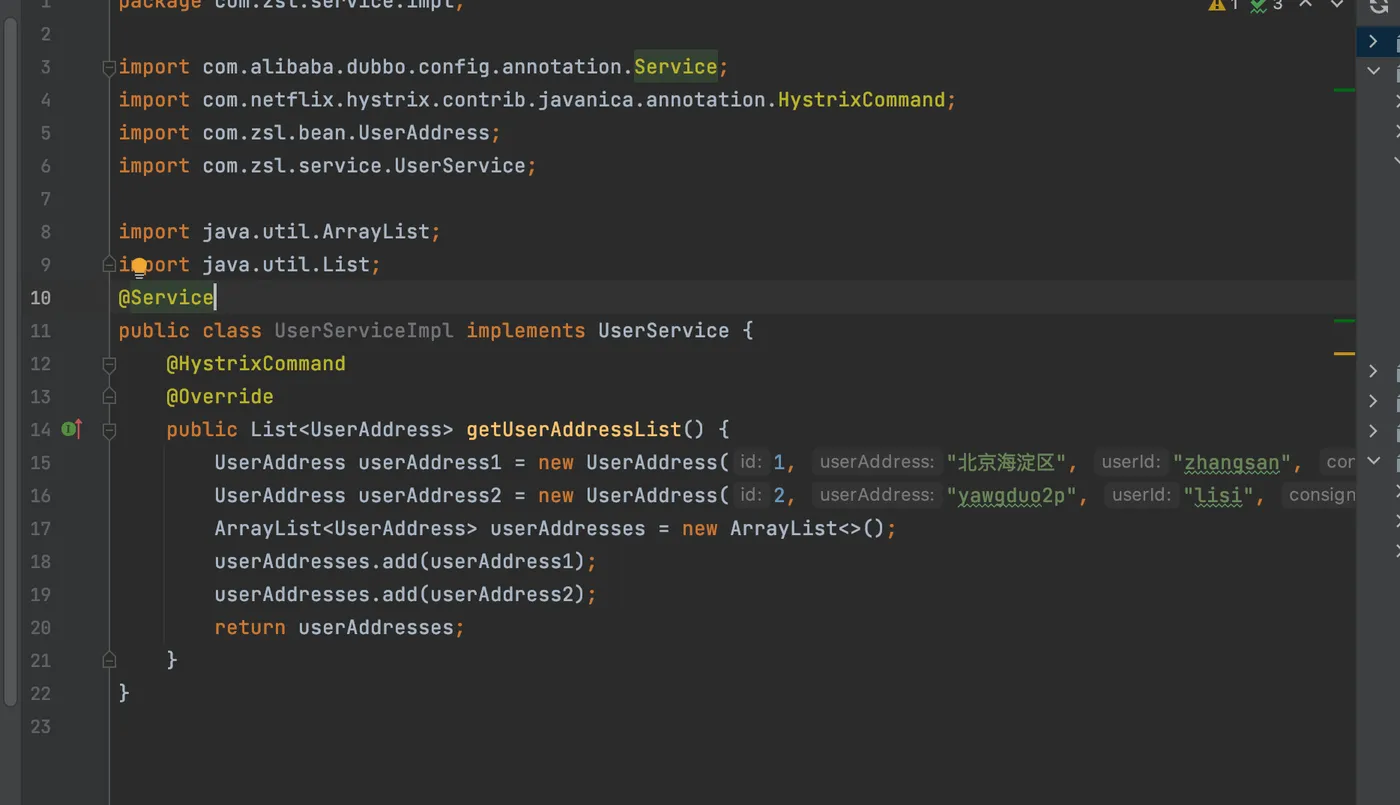Click the @Override annotation
This screenshot has width=1400, height=805.
[220, 397]
